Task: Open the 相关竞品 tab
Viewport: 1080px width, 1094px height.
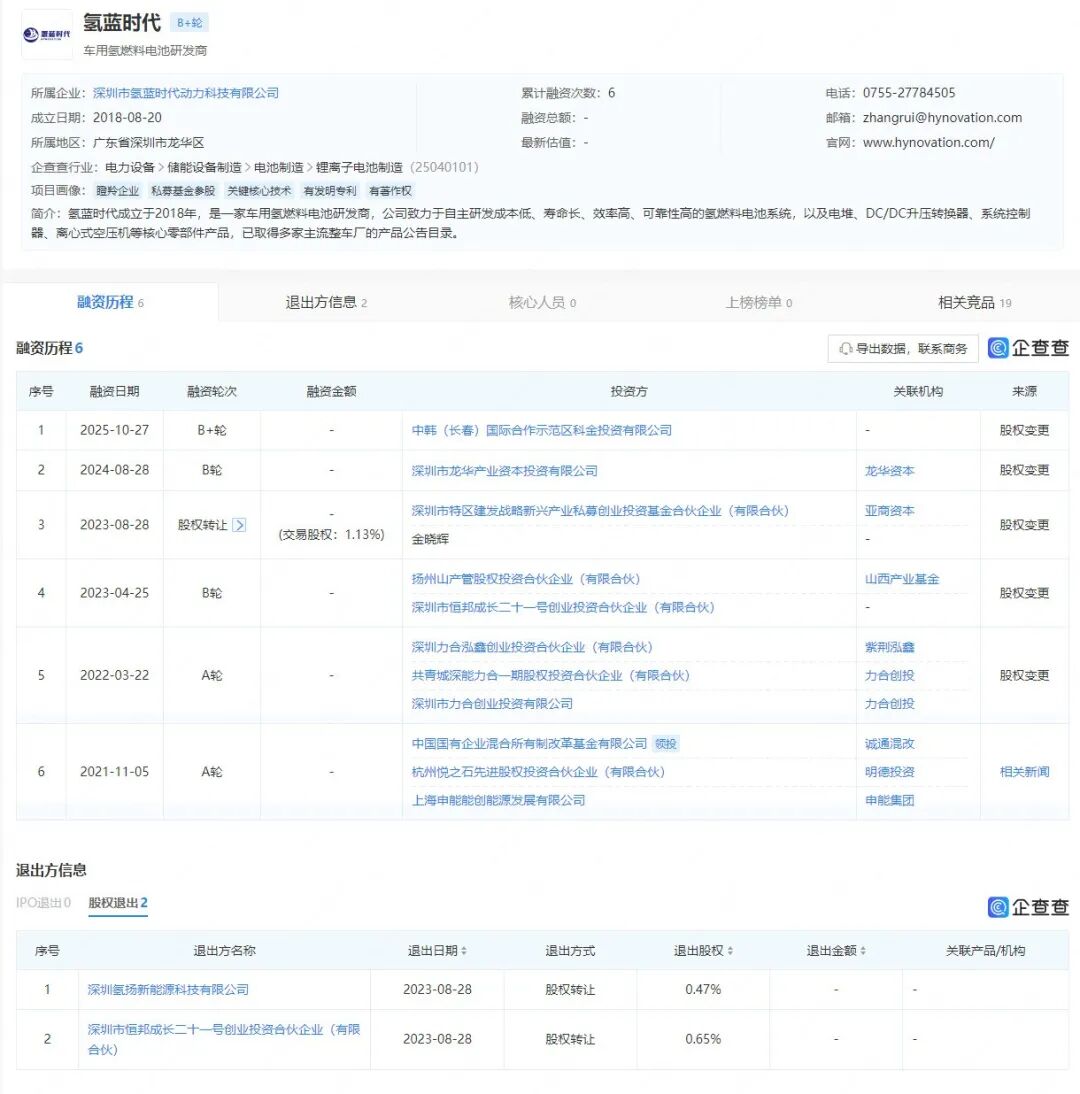Action: tap(974, 302)
